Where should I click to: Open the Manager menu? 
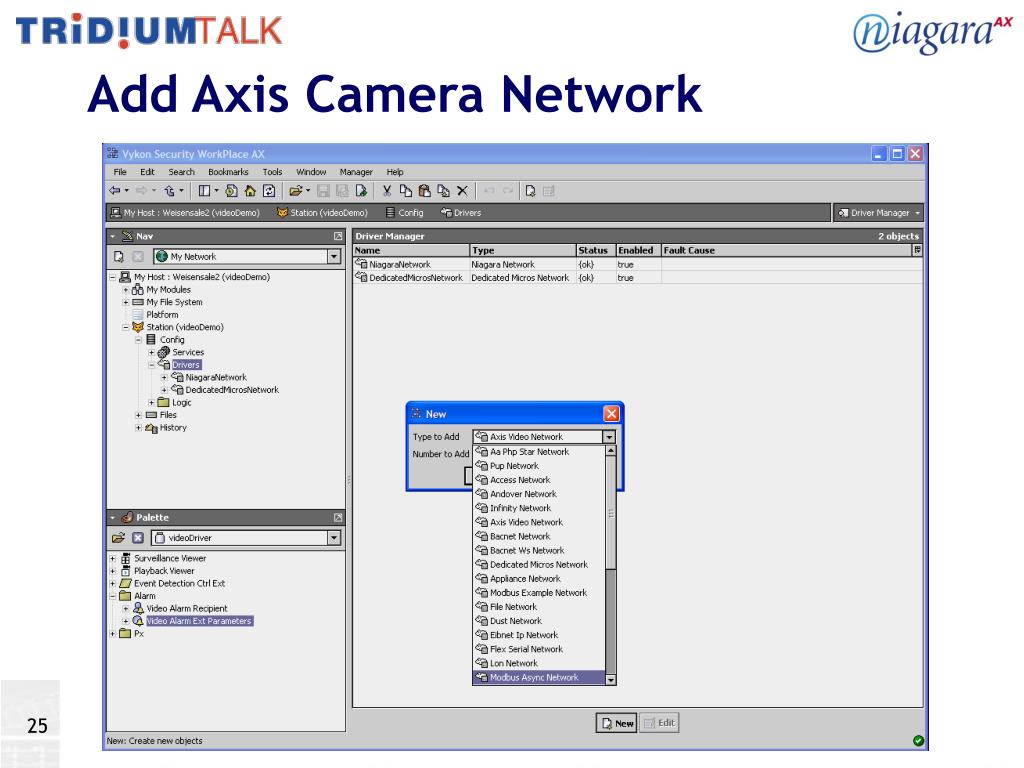tap(356, 172)
